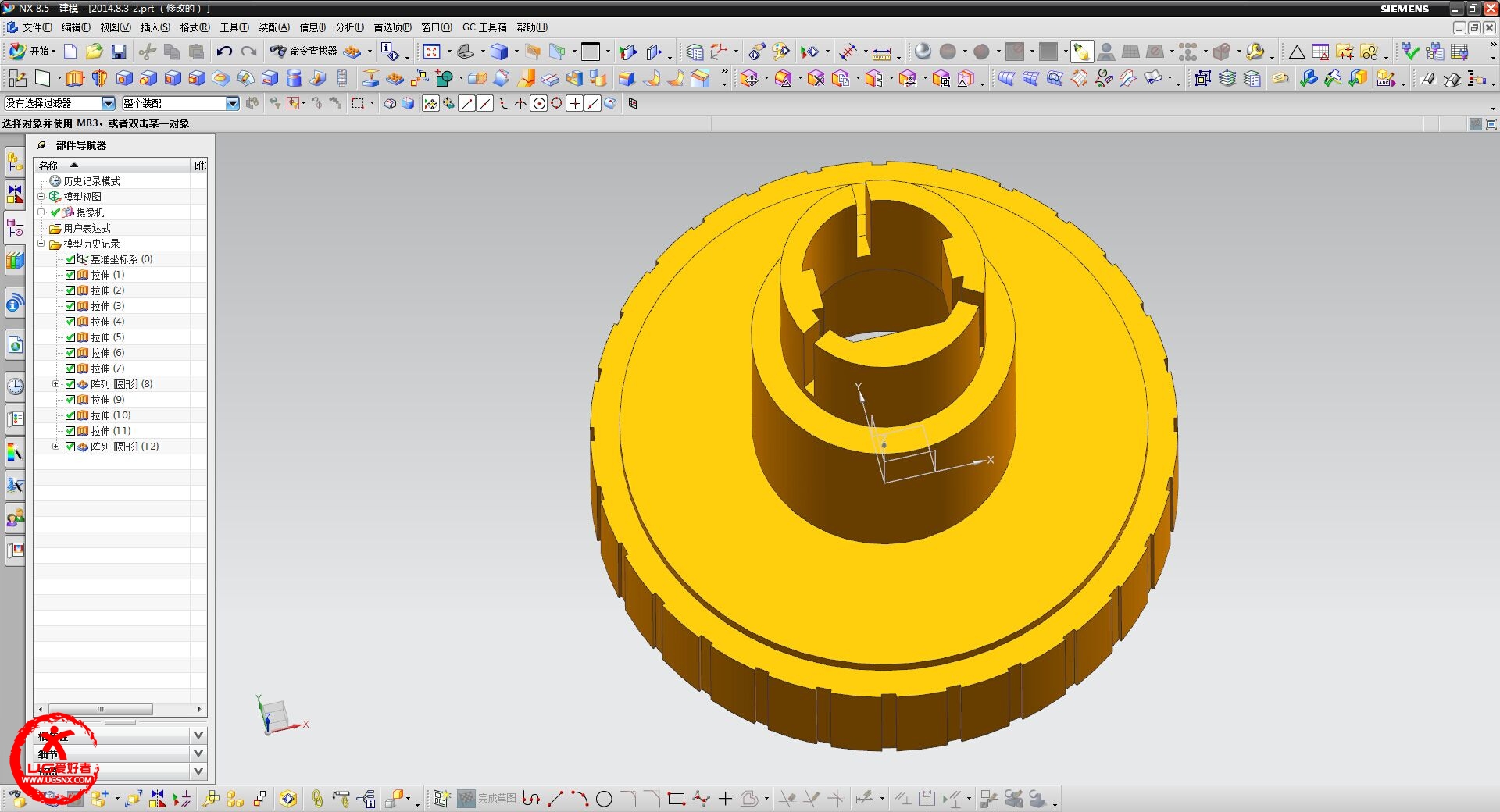Click the yellow gear model in viewport
The height and width of the screenshot is (812, 1500).
pyautogui.click(x=883, y=455)
